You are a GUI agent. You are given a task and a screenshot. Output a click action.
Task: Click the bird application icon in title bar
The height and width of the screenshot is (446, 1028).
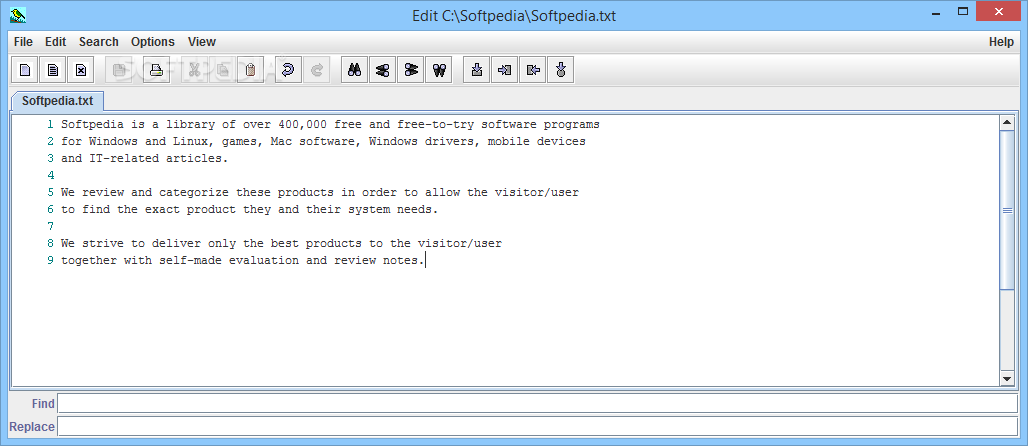[x=18, y=14]
